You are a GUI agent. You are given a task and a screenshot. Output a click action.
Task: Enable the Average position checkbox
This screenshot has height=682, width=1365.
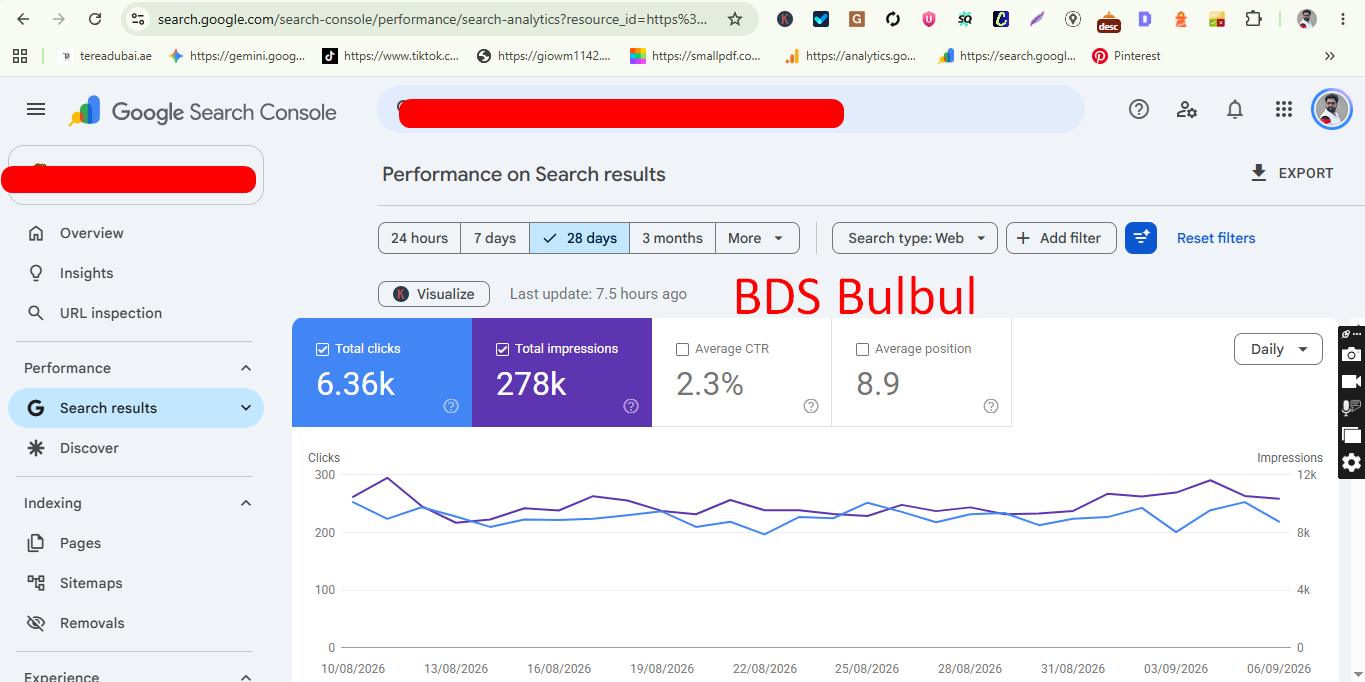click(x=862, y=349)
